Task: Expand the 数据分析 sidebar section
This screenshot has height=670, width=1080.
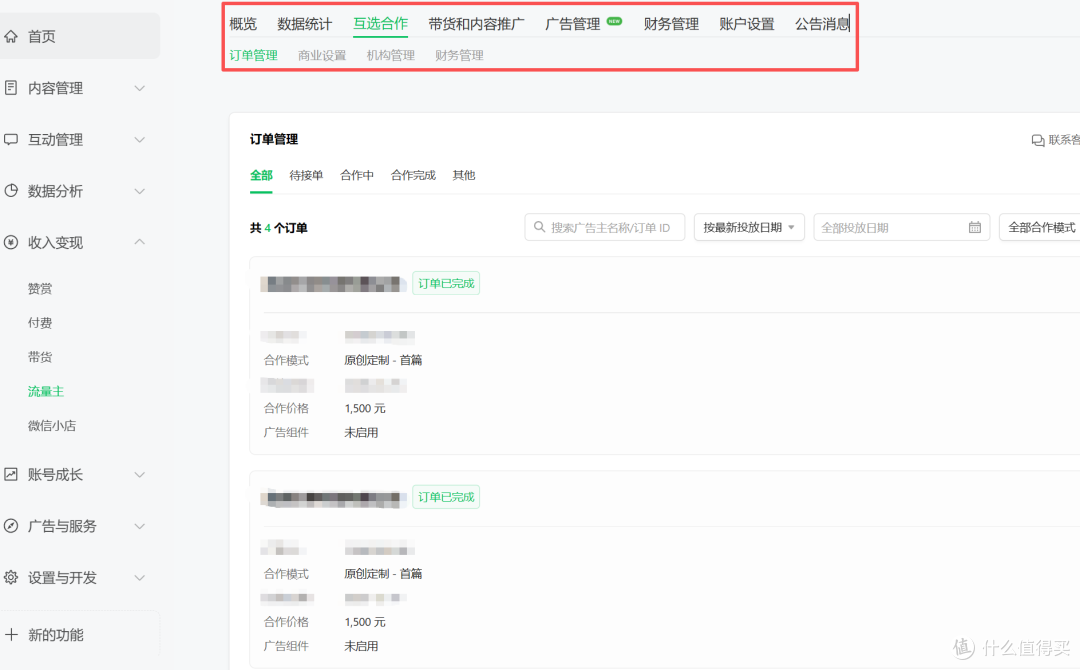Action: [140, 191]
